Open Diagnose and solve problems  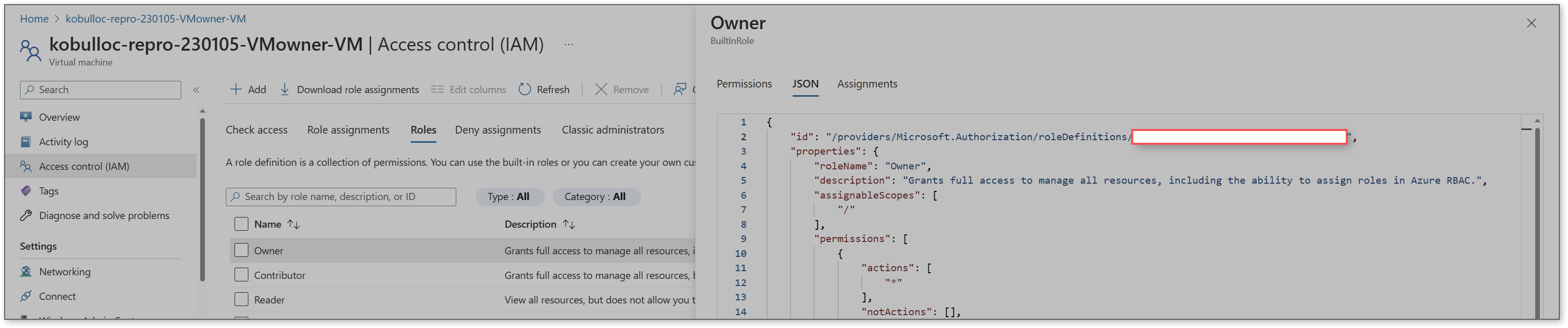[x=104, y=215]
